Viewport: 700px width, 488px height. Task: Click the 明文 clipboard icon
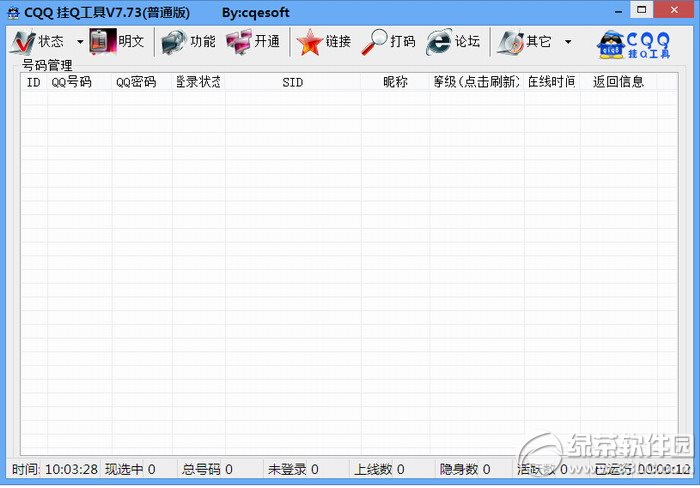tap(102, 42)
